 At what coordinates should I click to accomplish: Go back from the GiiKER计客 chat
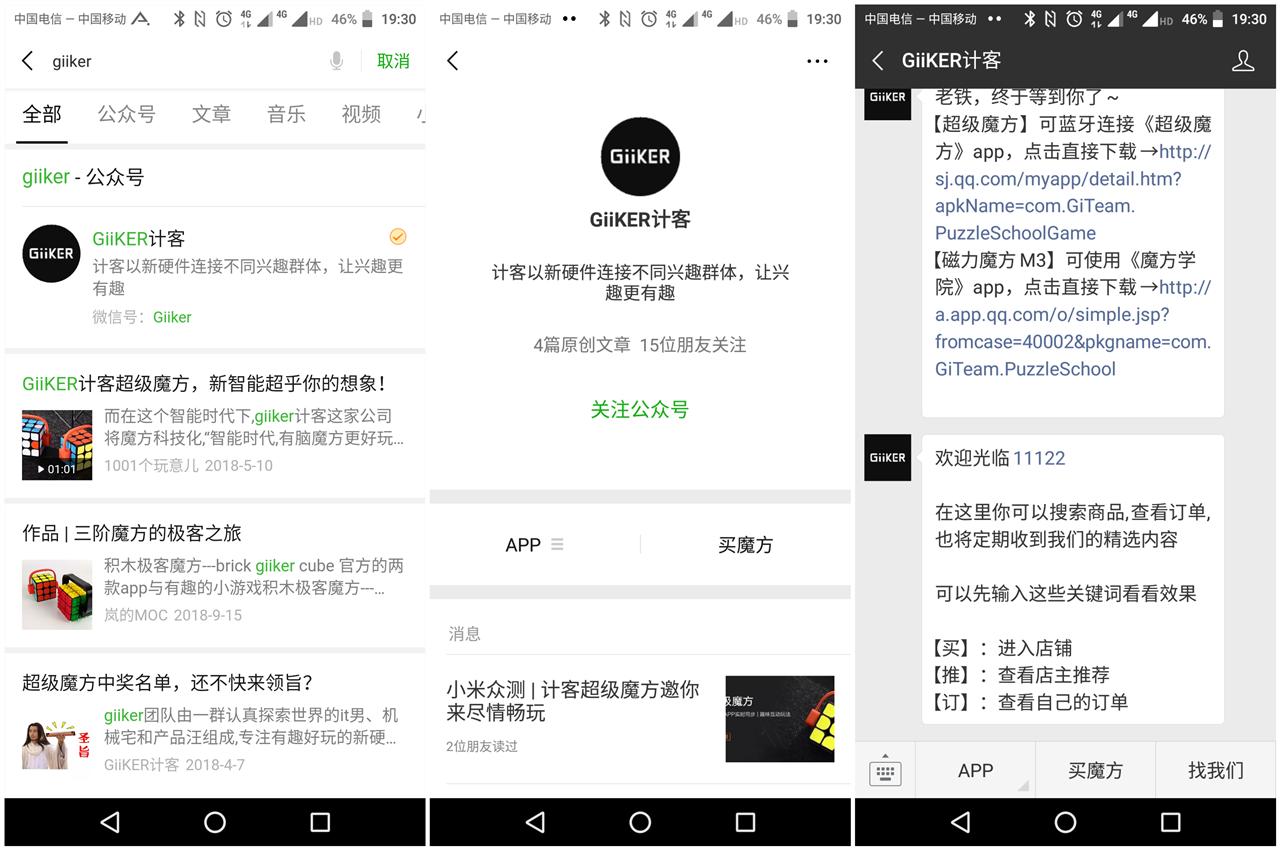click(x=877, y=61)
